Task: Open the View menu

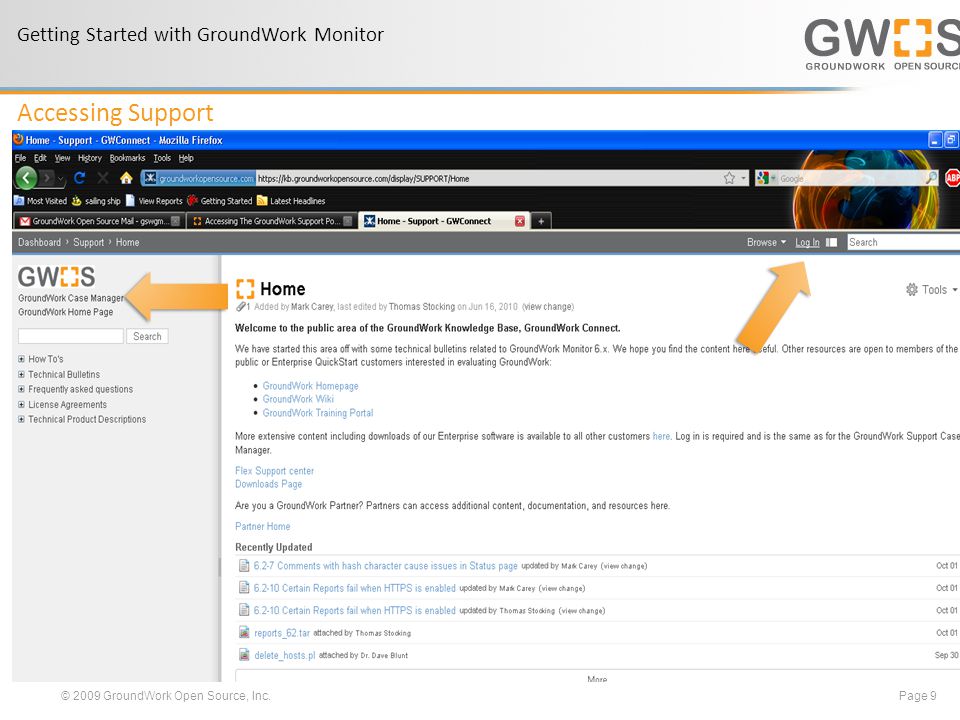Action: [x=62, y=158]
